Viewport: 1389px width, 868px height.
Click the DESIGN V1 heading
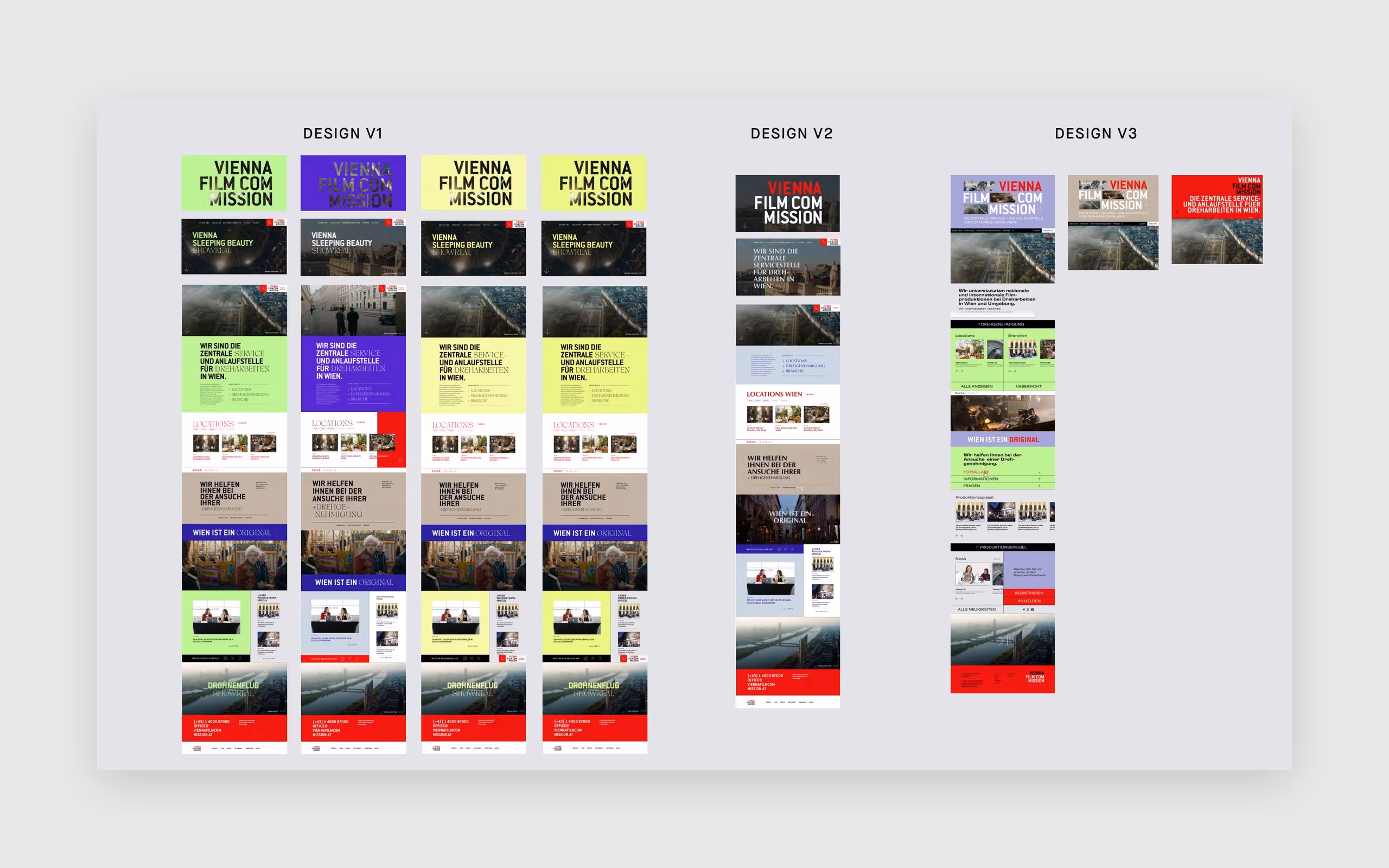(343, 134)
